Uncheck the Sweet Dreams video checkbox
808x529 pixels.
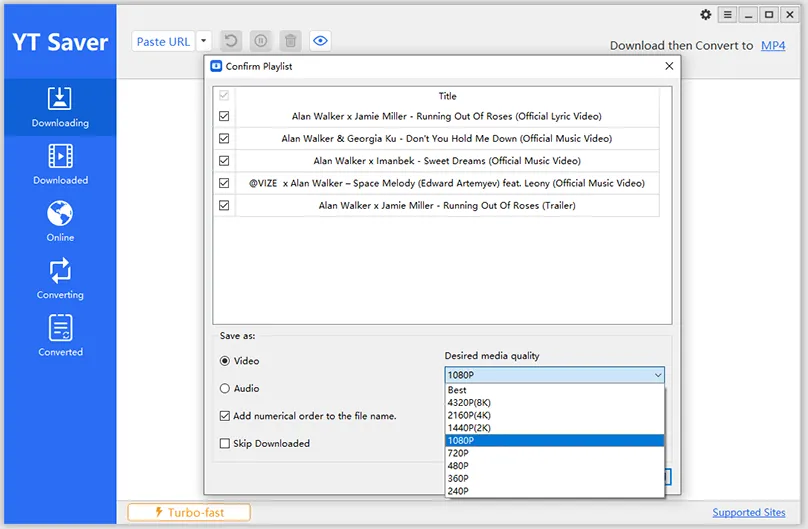[224, 161]
